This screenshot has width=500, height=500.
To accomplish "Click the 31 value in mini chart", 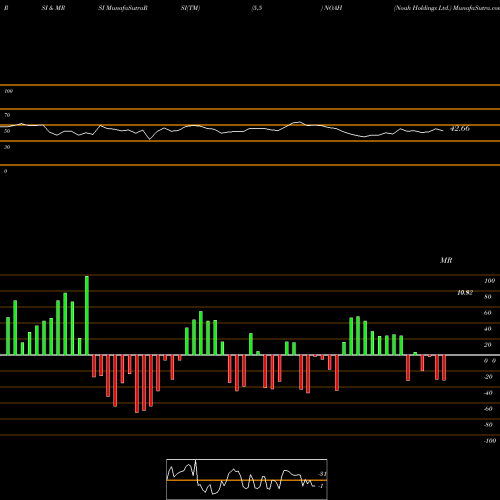I will click(322, 474).
